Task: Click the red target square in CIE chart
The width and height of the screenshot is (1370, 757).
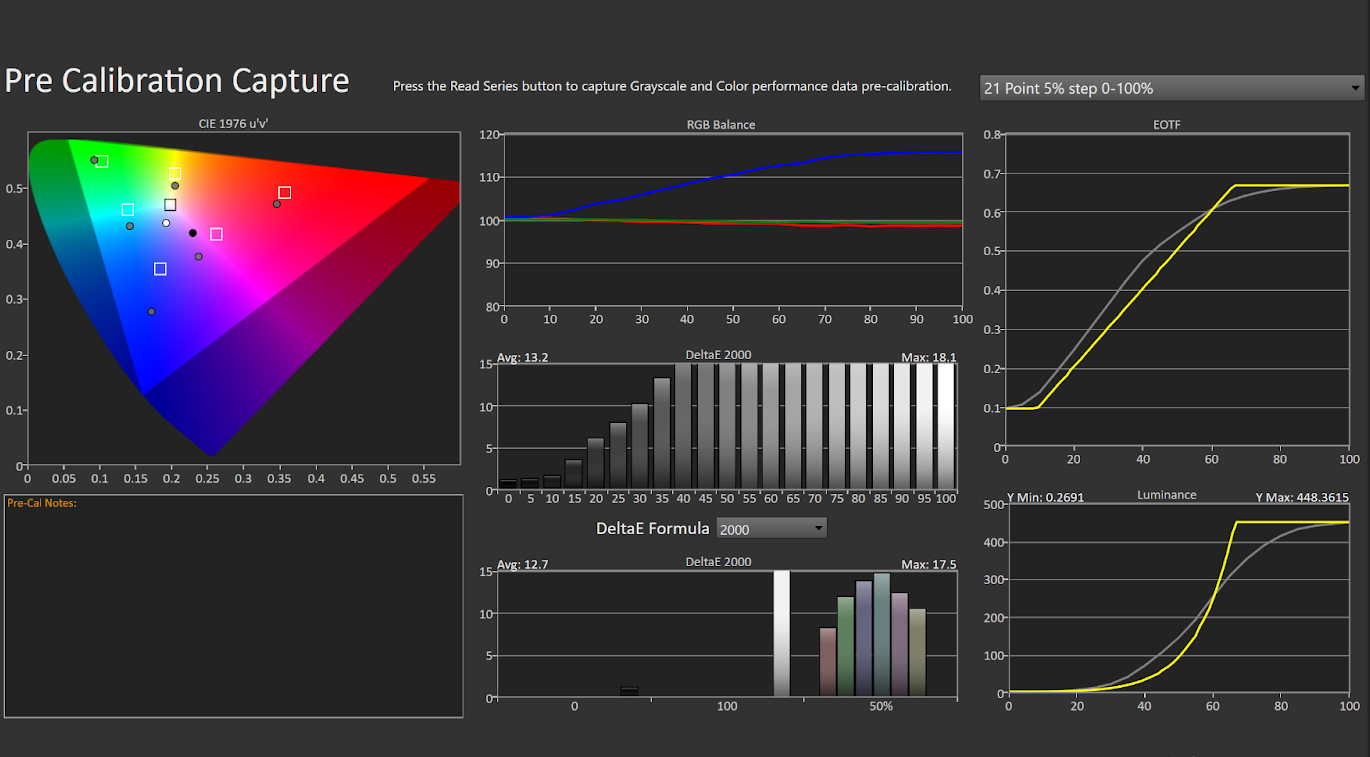Action: point(285,193)
